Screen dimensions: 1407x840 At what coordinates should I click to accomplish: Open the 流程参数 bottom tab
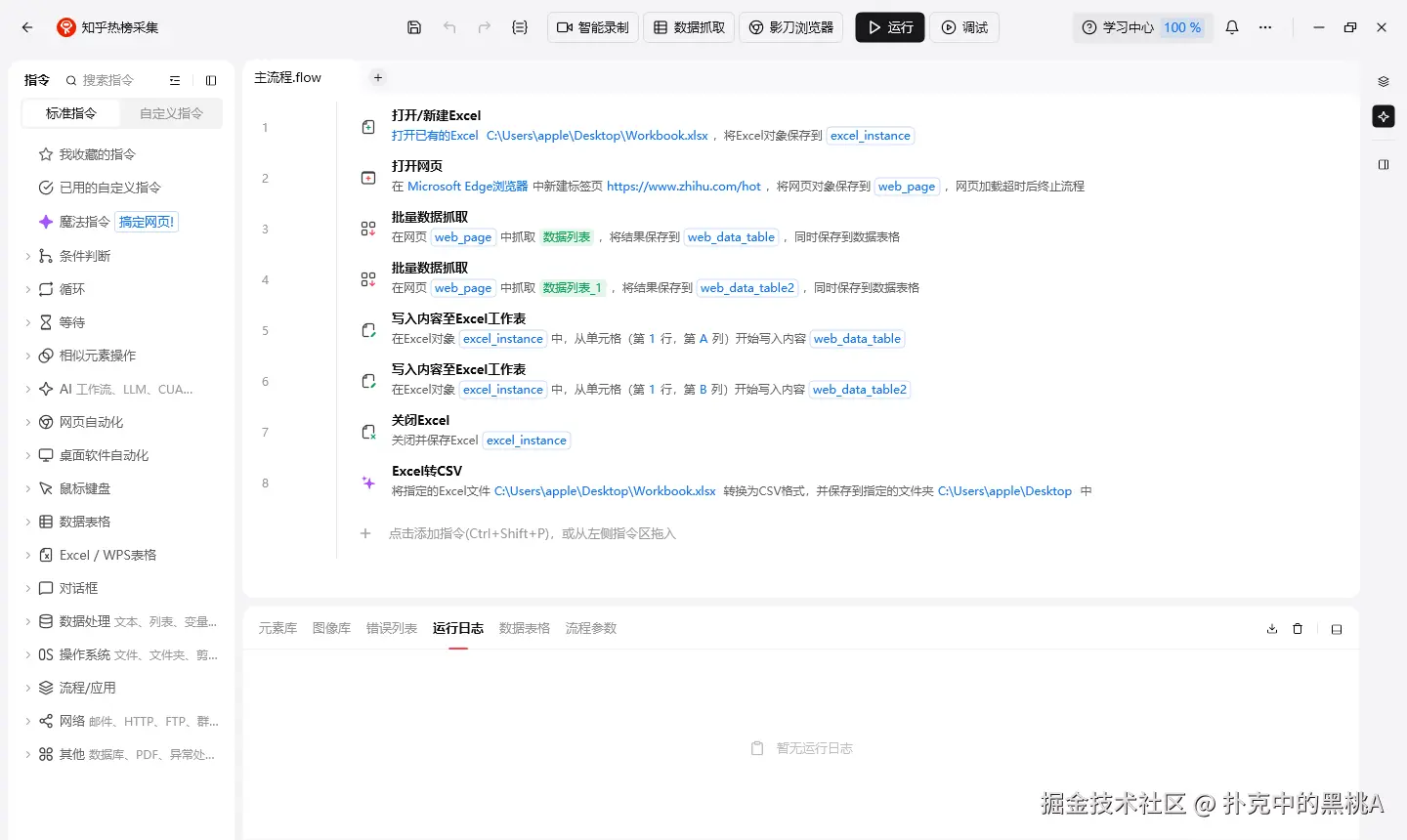[591, 628]
